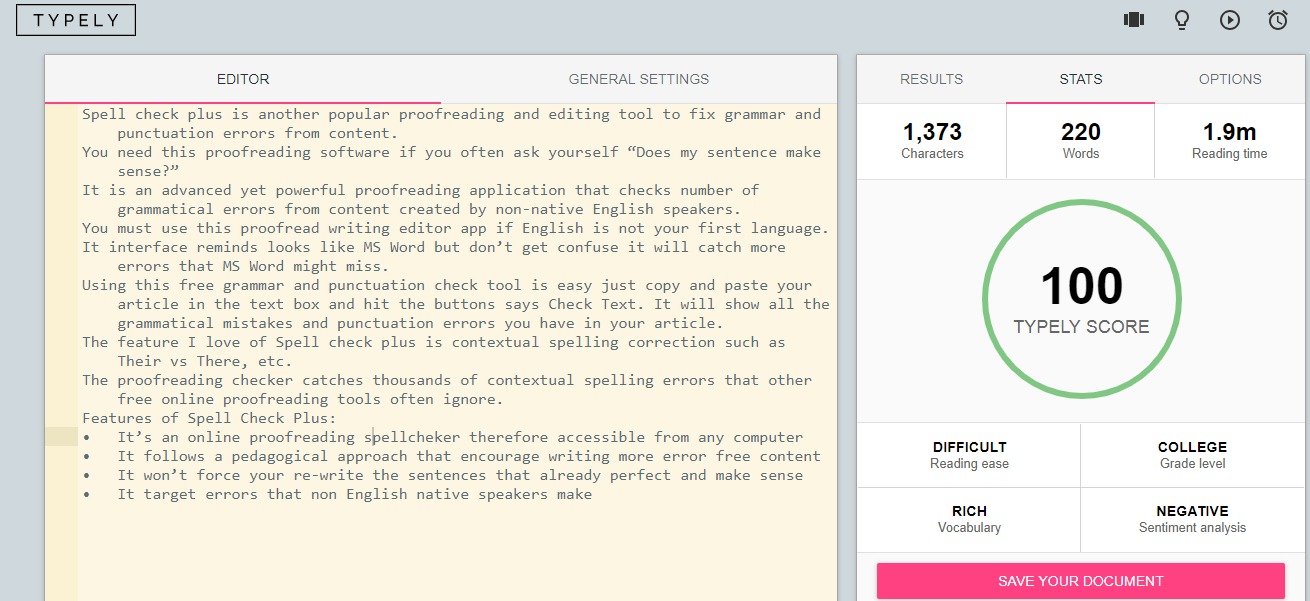Click the College Grade level cell
This screenshot has height=601, width=1310.
click(x=1192, y=455)
